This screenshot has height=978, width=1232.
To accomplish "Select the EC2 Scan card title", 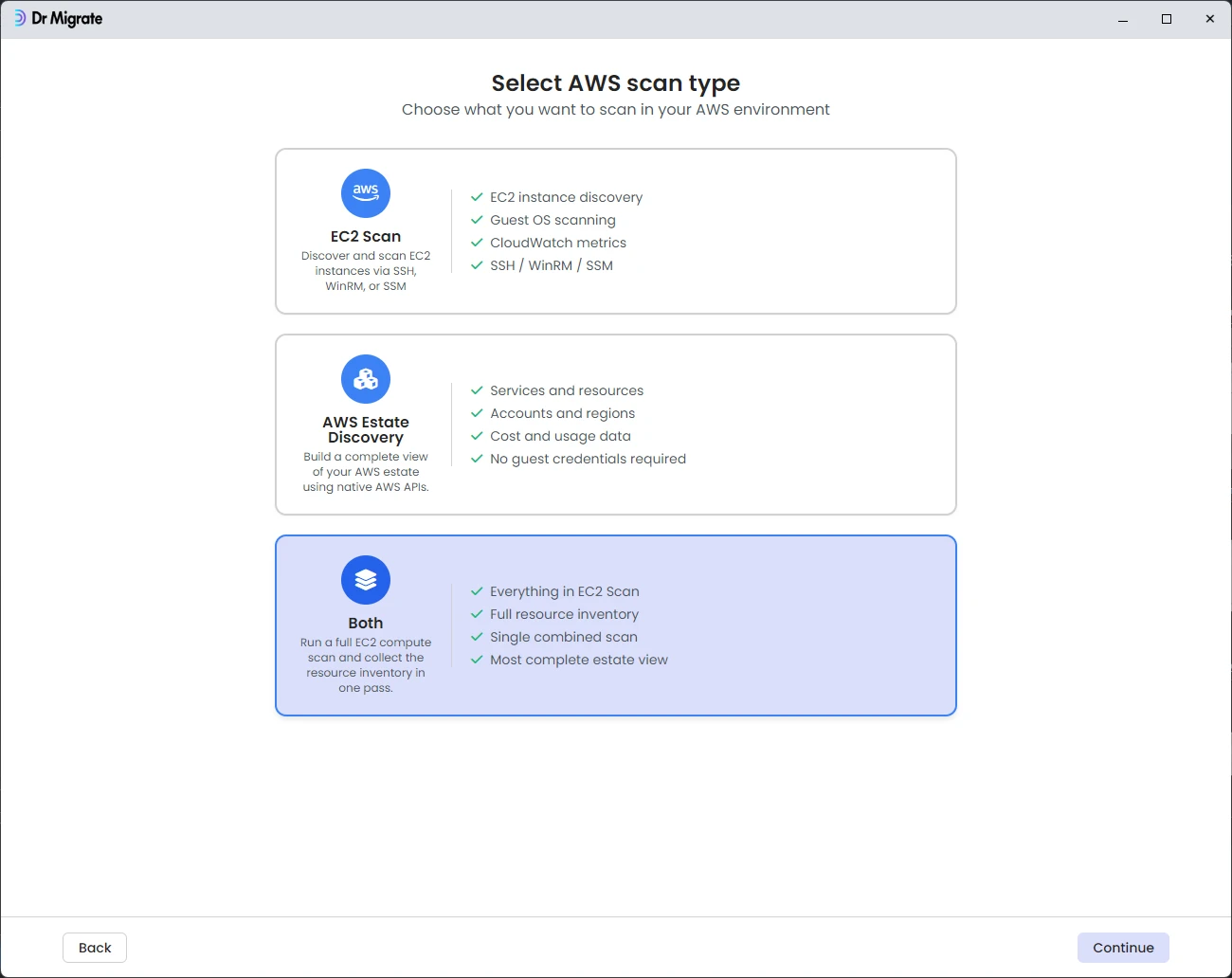I will (366, 237).
